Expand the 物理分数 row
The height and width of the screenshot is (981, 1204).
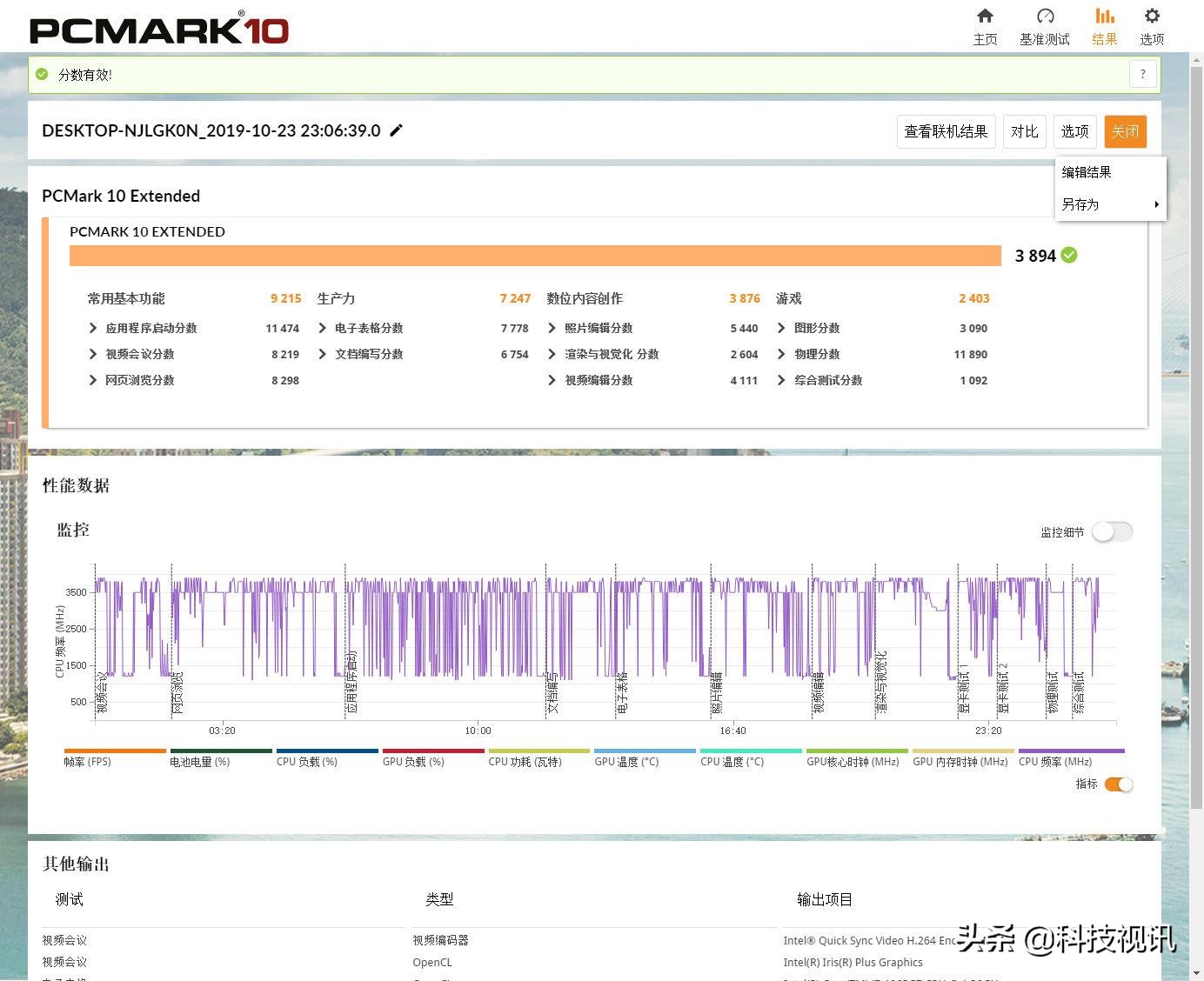pyautogui.click(x=781, y=354)
